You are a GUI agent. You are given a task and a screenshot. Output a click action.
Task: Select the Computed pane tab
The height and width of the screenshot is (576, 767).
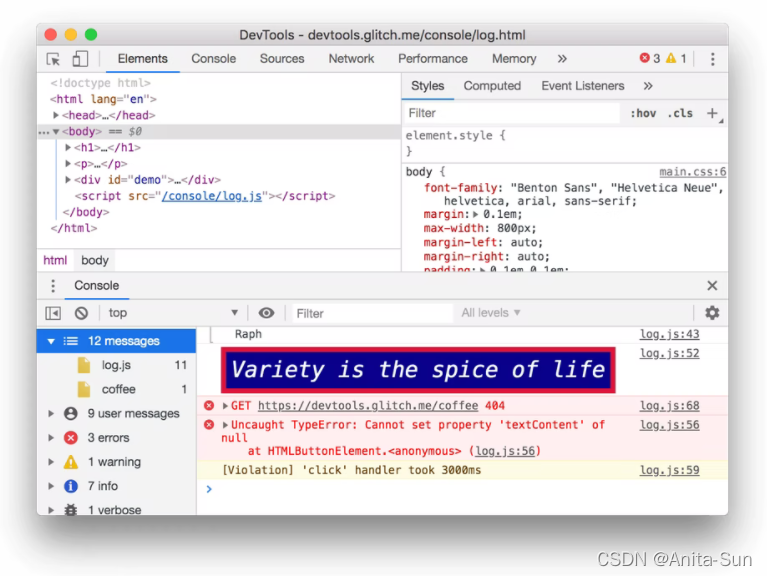click(492, 86)
